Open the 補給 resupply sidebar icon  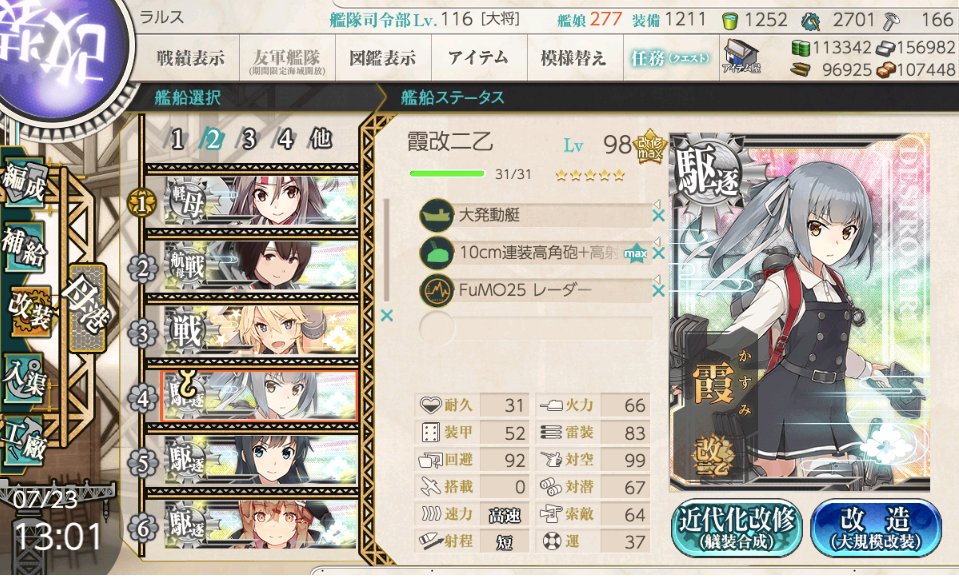pos(24,247)
